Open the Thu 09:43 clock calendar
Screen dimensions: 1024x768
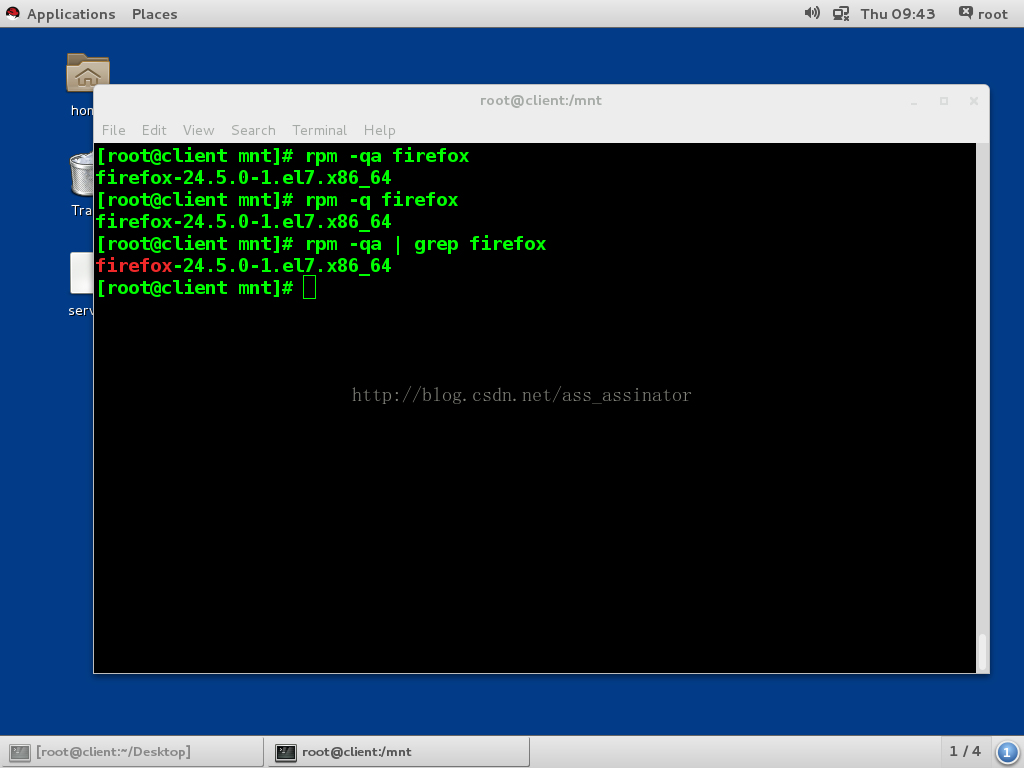pos(897,14)
